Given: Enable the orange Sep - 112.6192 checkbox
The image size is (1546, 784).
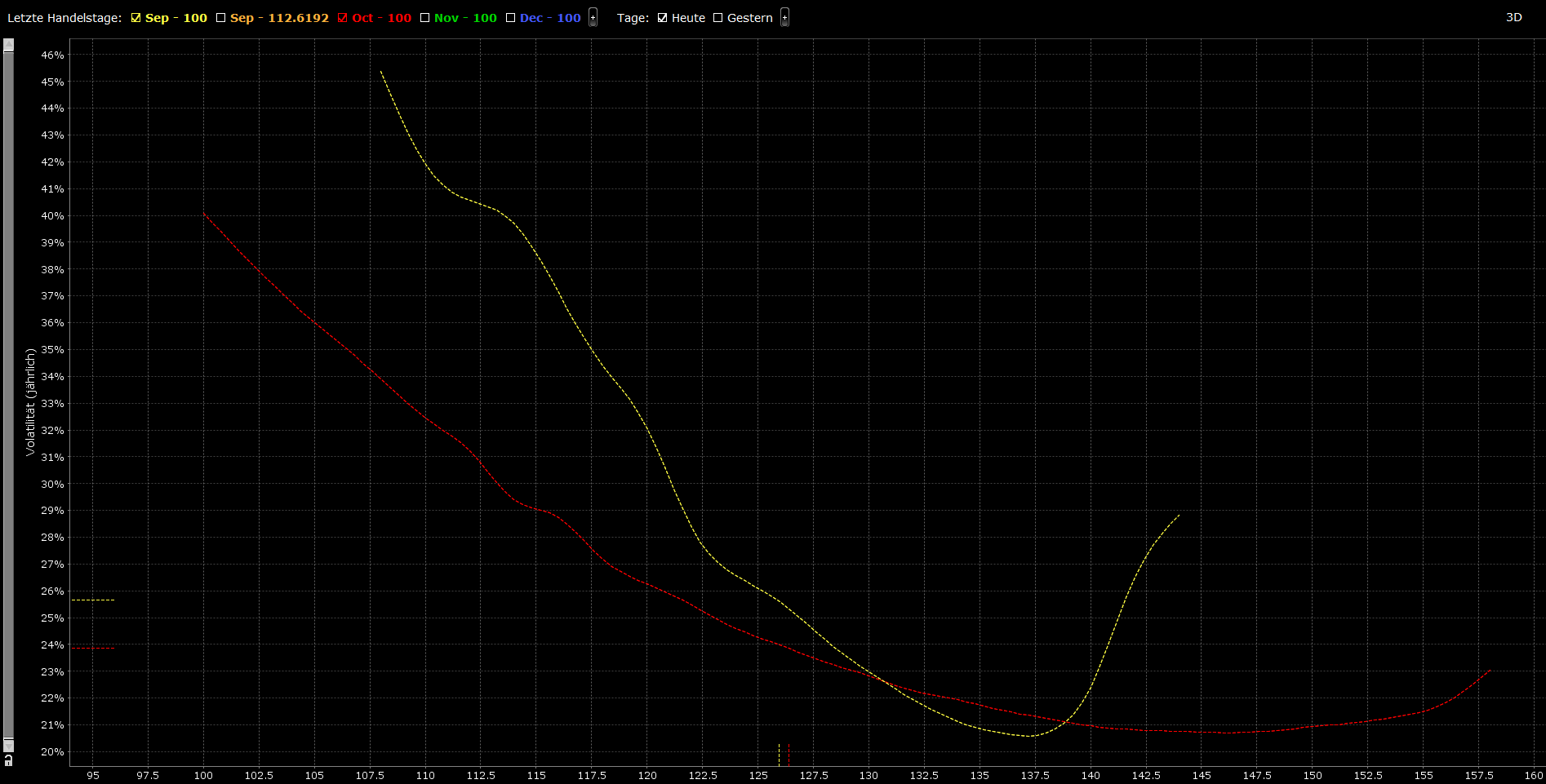Looking at the screenshot, I should [220, 18].
